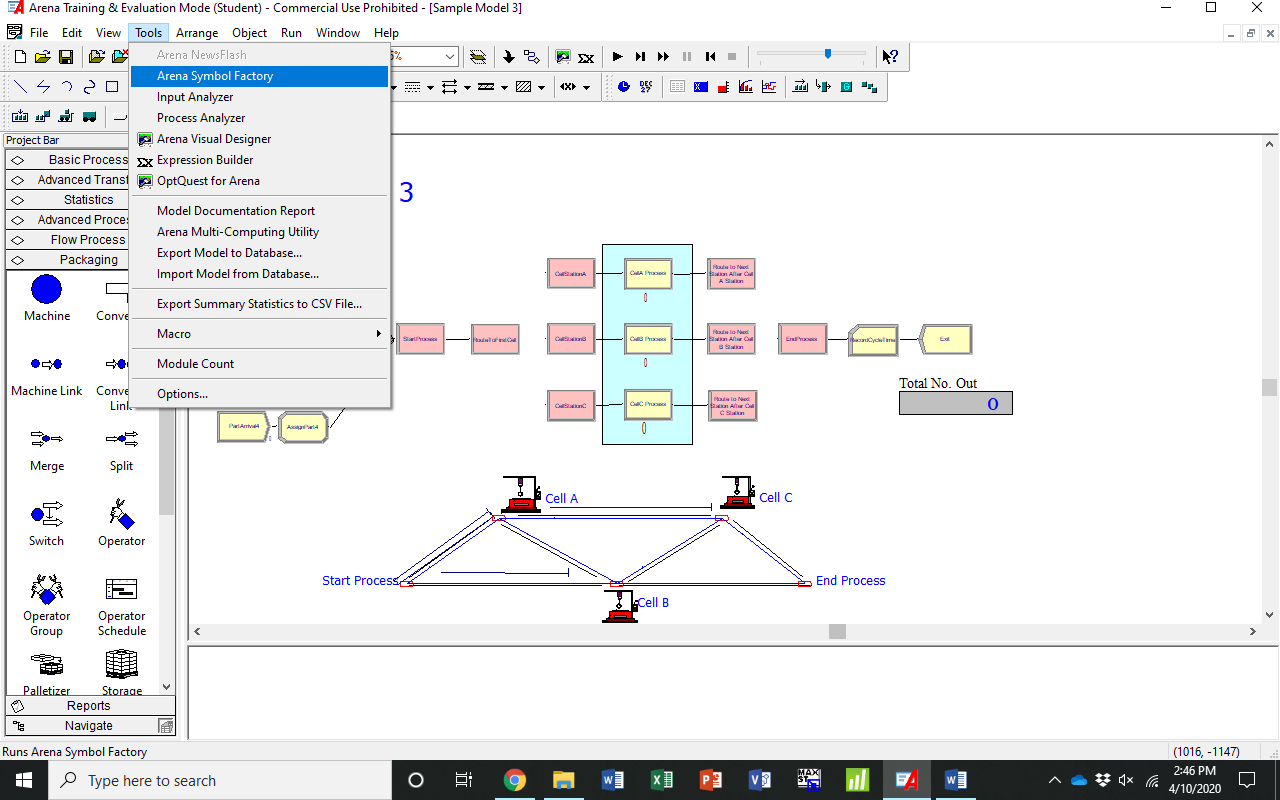Open Module Count from Tools menu
The image size is (1280, 800).
tap(260, 364)
